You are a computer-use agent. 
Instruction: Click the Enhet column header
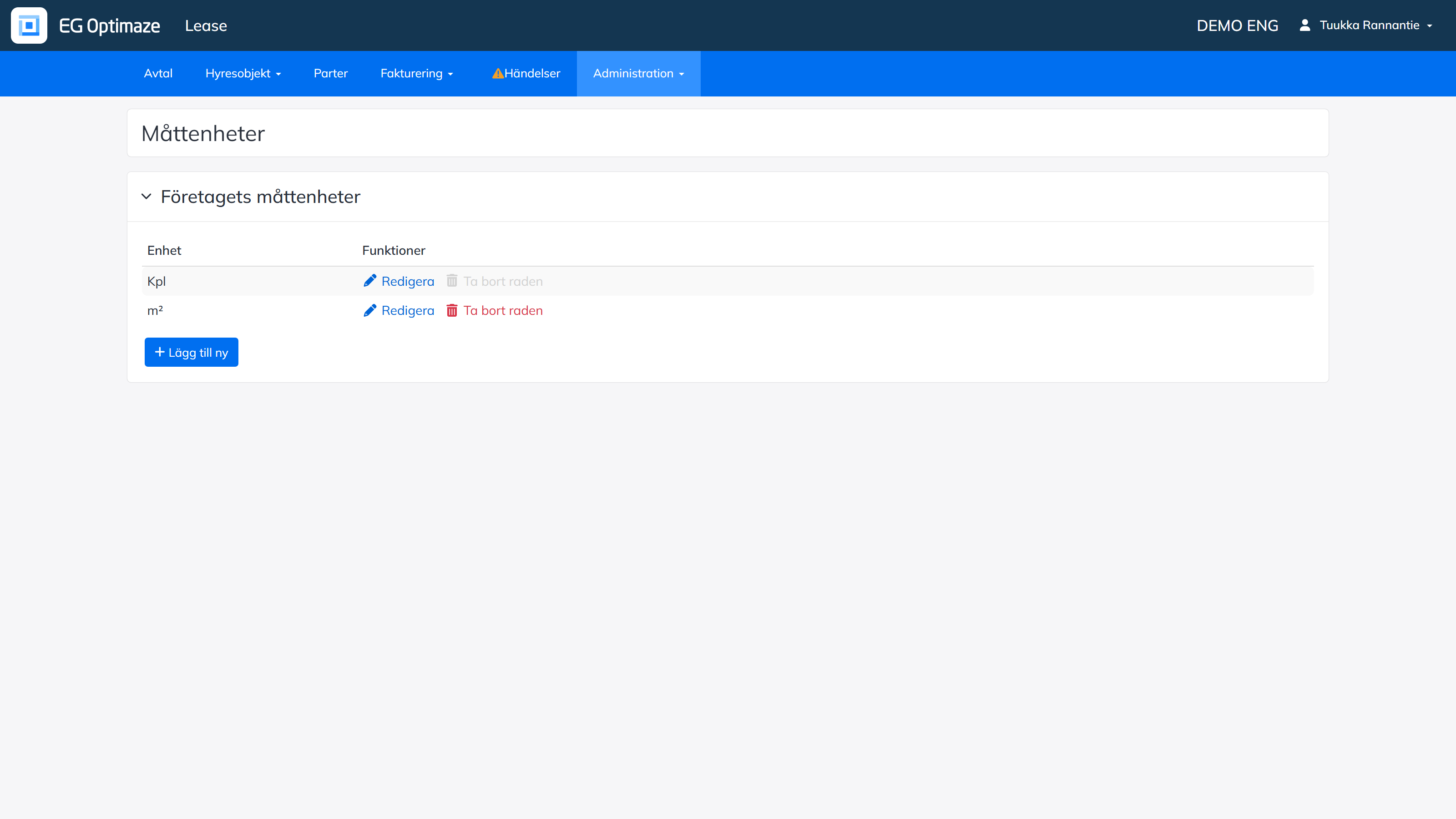tap(164, 250)
